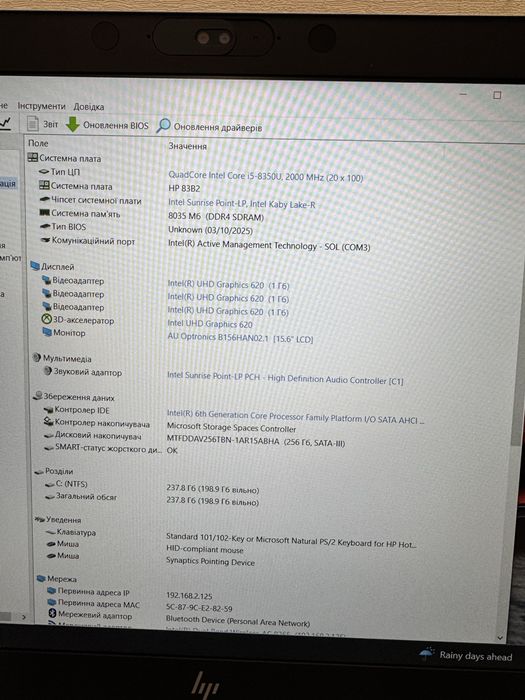Viewport: 525px width, 700px height.
Task: Open Intel(R) 6th Generation Core SATA AHCI link
Action: [295, 417]
